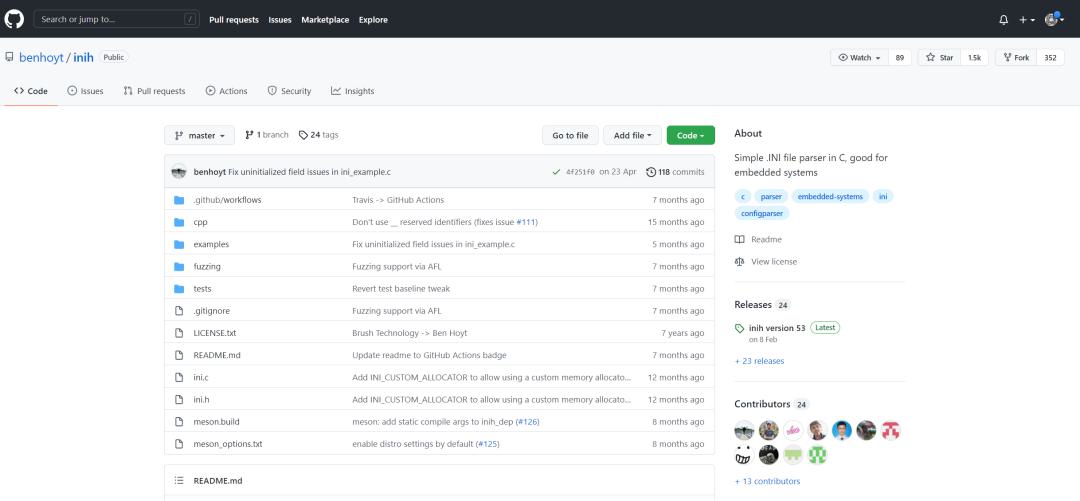Open the #125 link in the meson_options row
The width and height of the screenshot is (1080, 501).
tap(488, 444)
